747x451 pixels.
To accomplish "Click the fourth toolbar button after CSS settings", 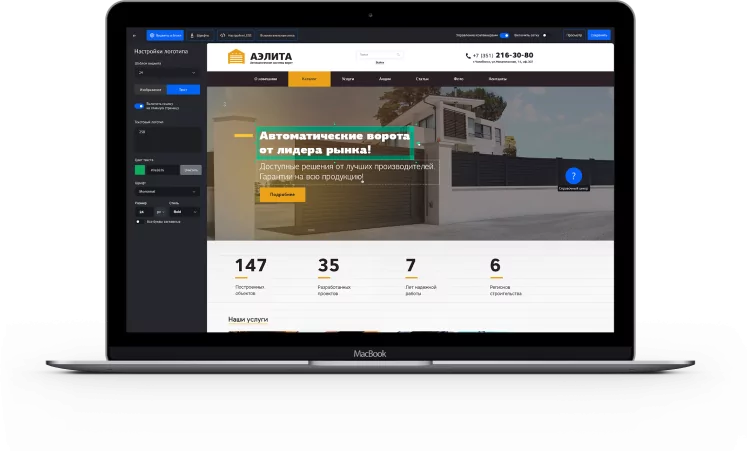I will pyautogui.click(x=277, y=35).
